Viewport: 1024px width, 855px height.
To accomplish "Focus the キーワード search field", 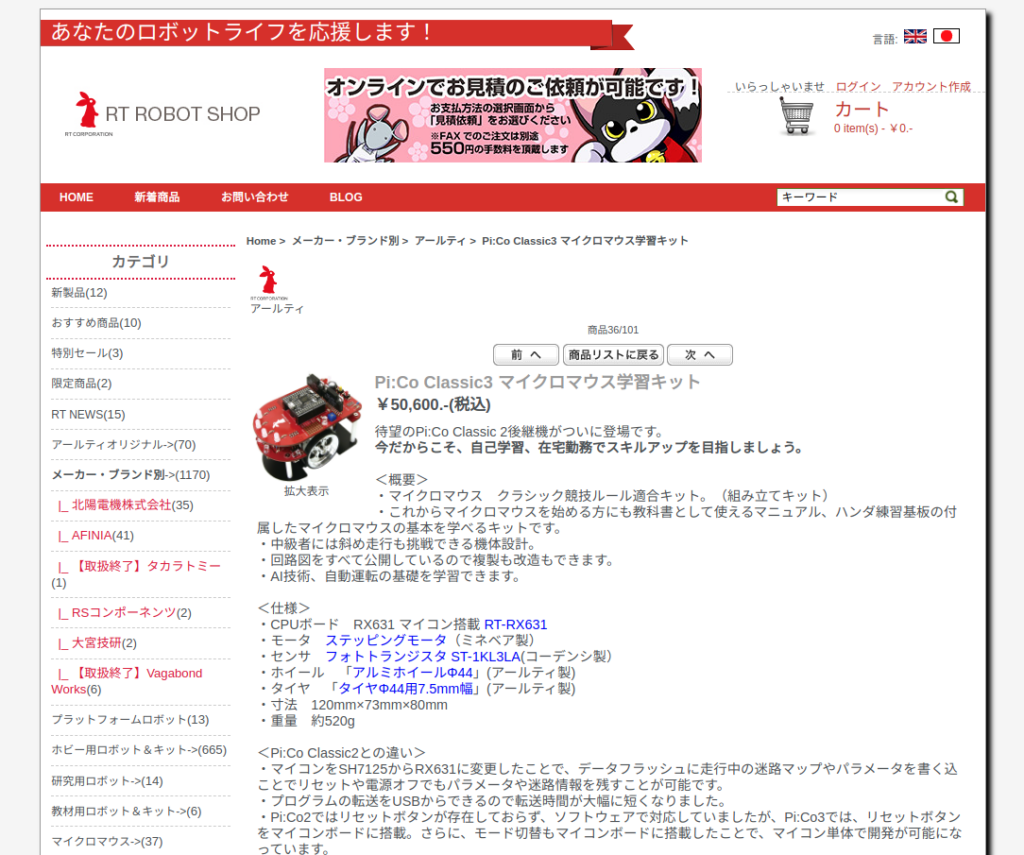I will [860, 197].
